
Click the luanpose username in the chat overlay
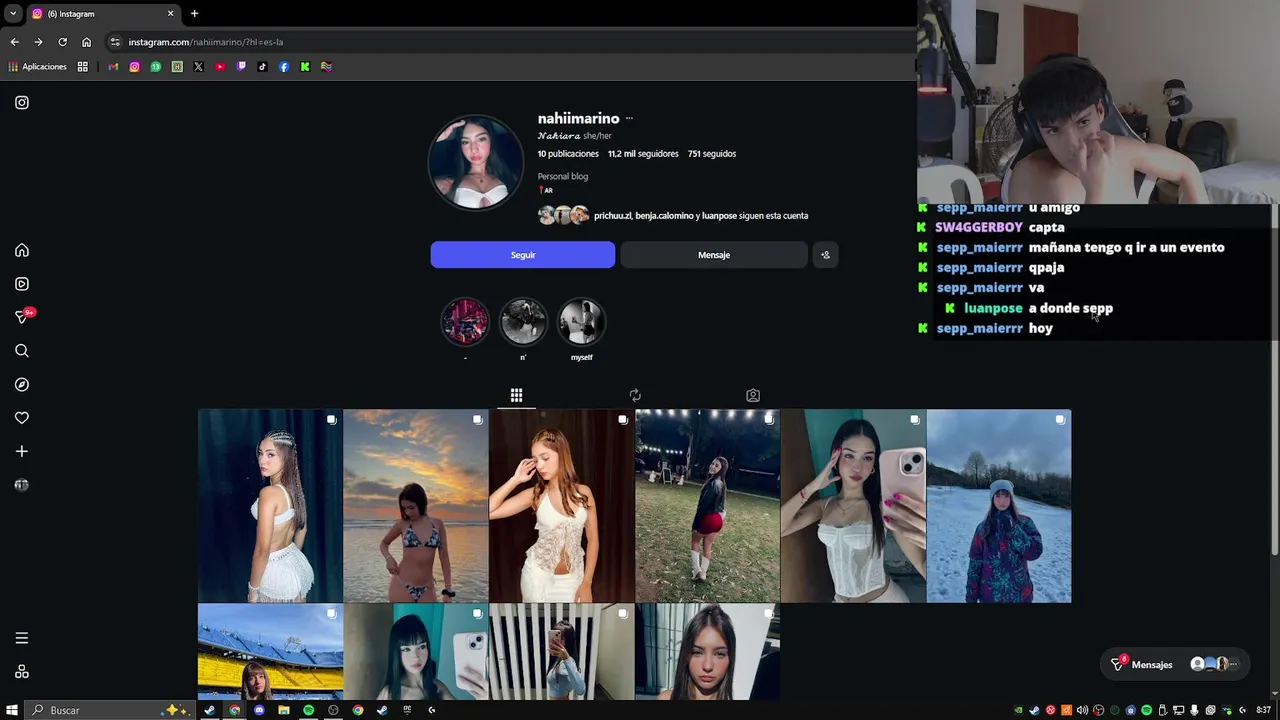coord(993,308)
